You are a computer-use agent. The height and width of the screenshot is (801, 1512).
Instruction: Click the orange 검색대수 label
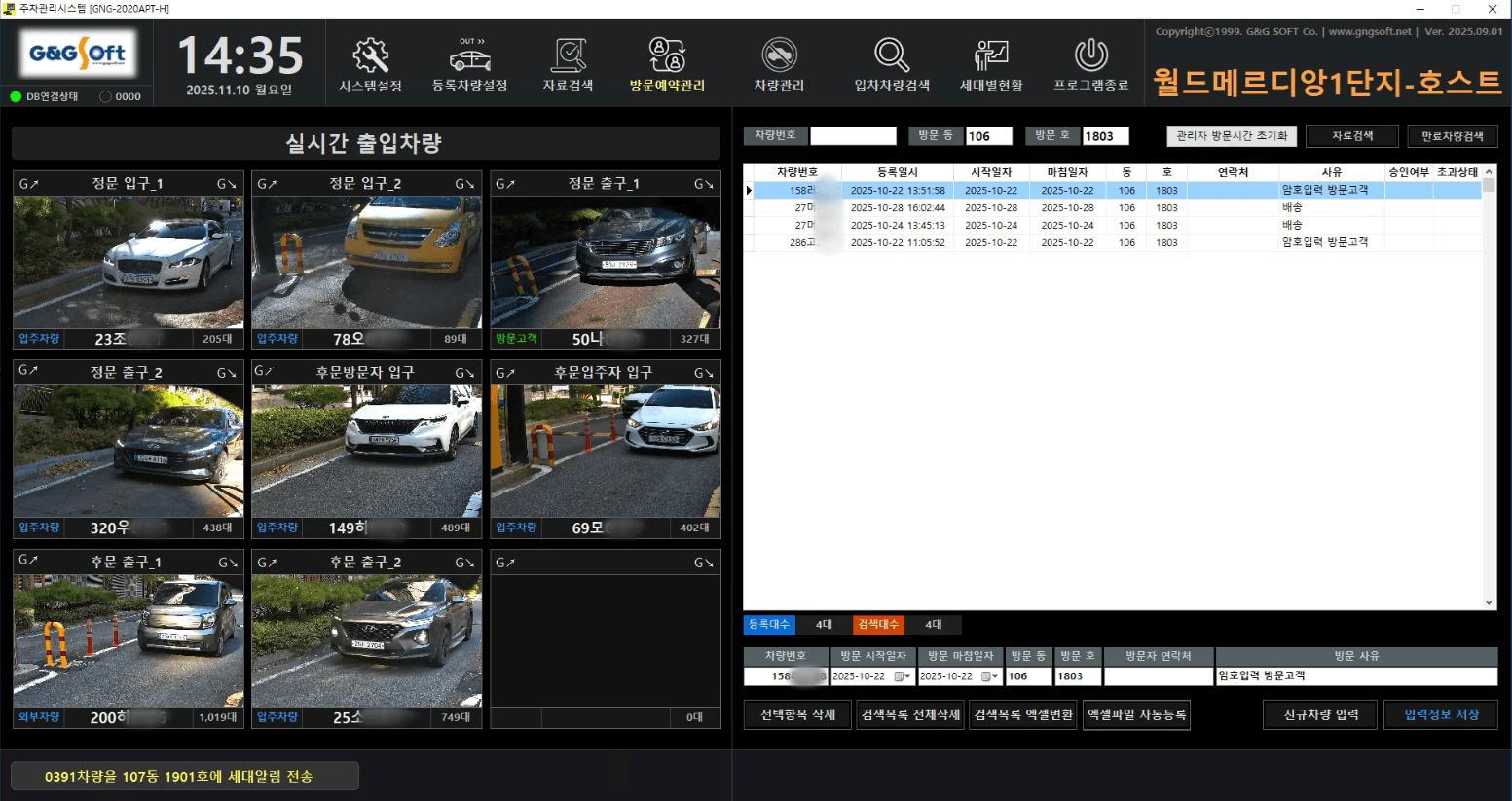pos(878,625)
